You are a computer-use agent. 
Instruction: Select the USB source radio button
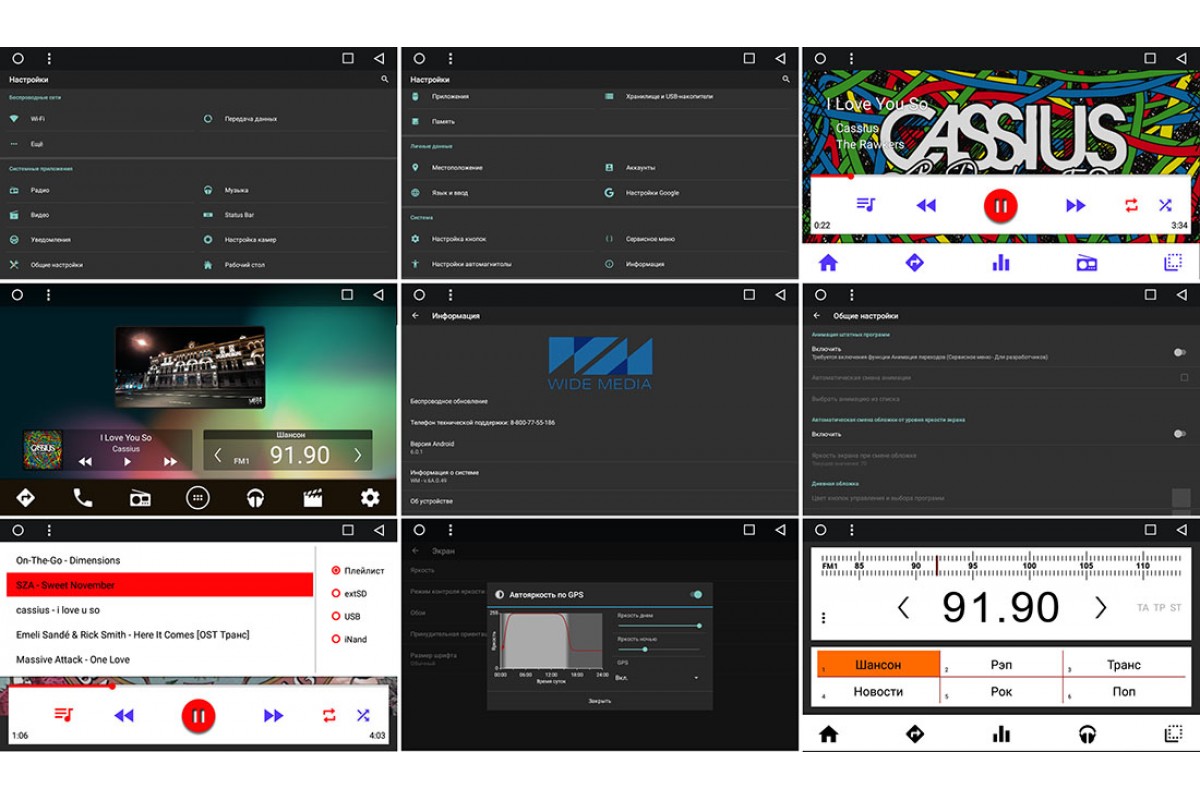click(335, 617)
